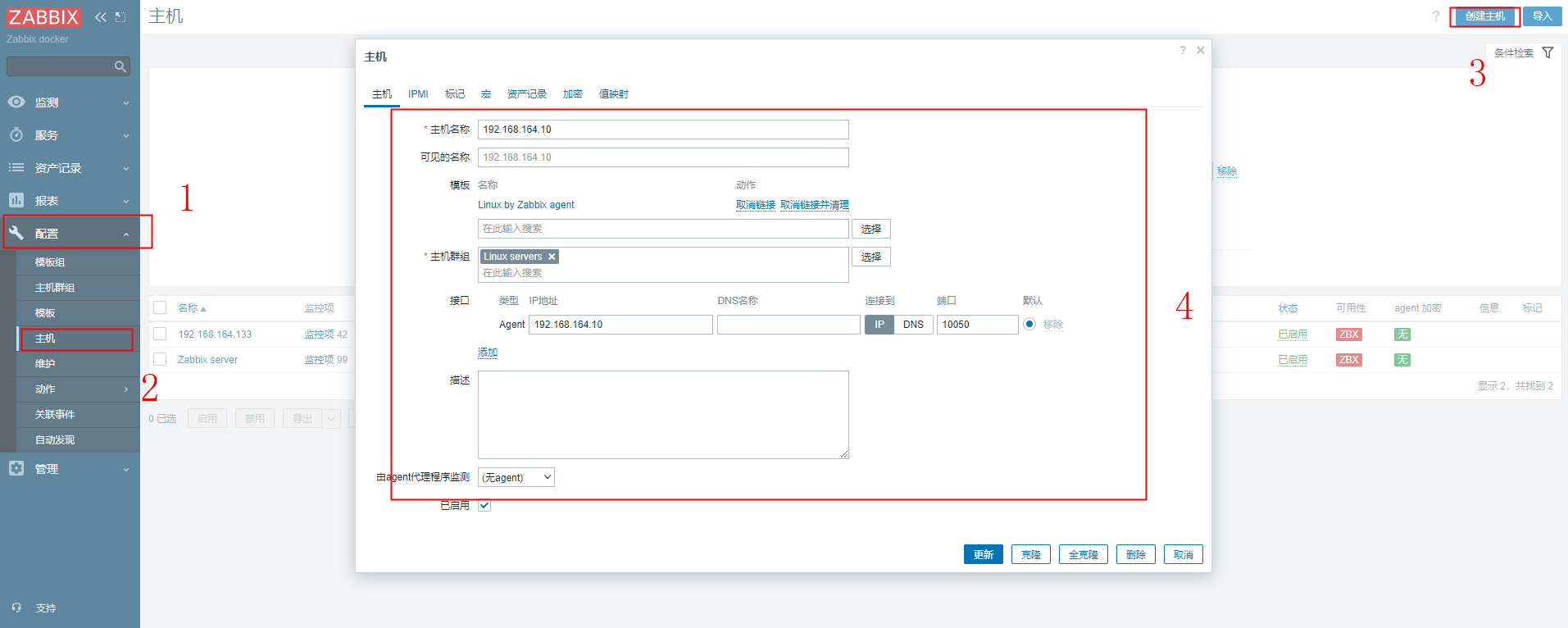Click the 全克隆 full clone button

(x=1084, y=555)
